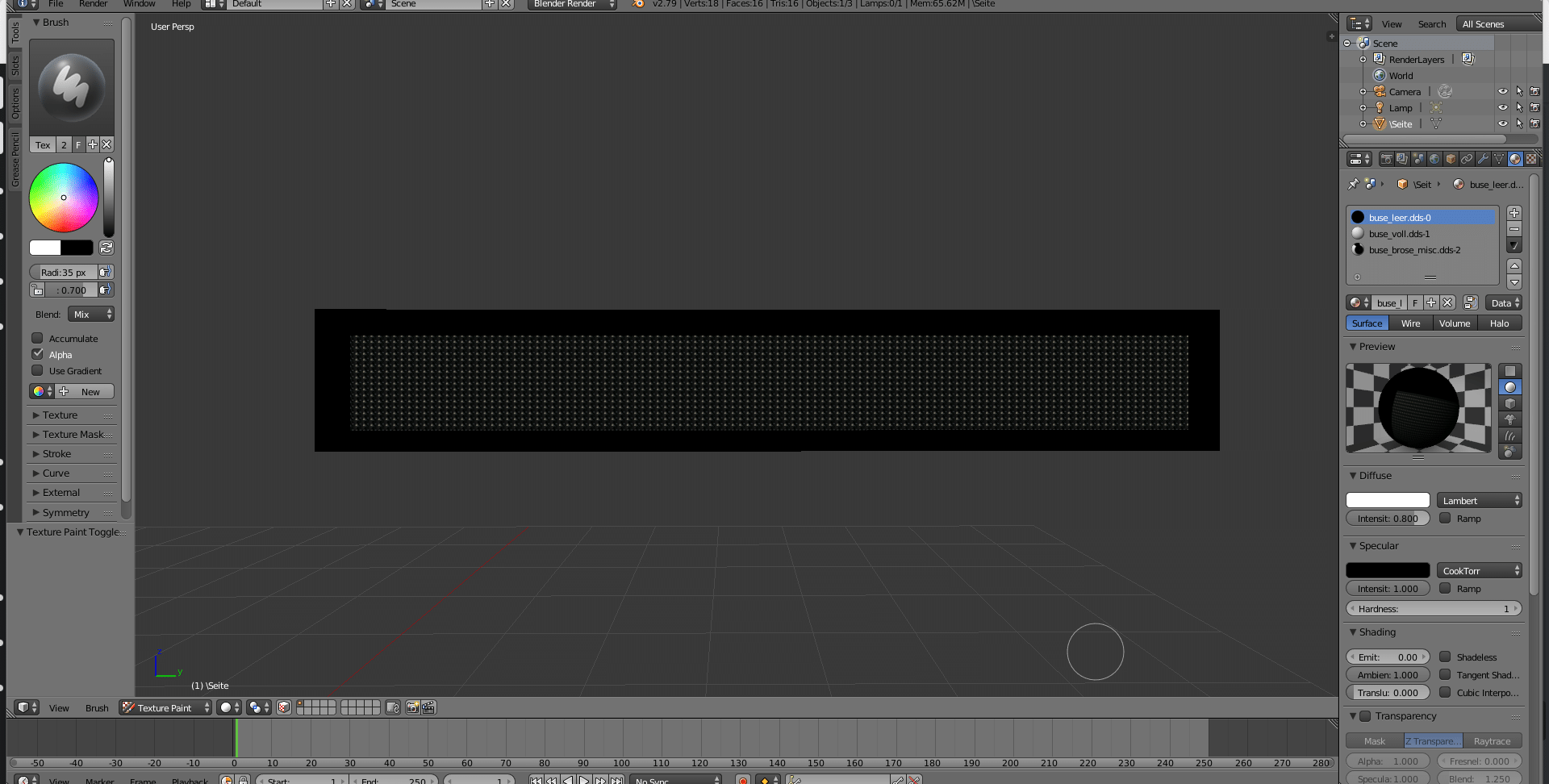Hide the Camera object via eye icon
Screen dimensions: 1549x784
[x=1502, y=92]
